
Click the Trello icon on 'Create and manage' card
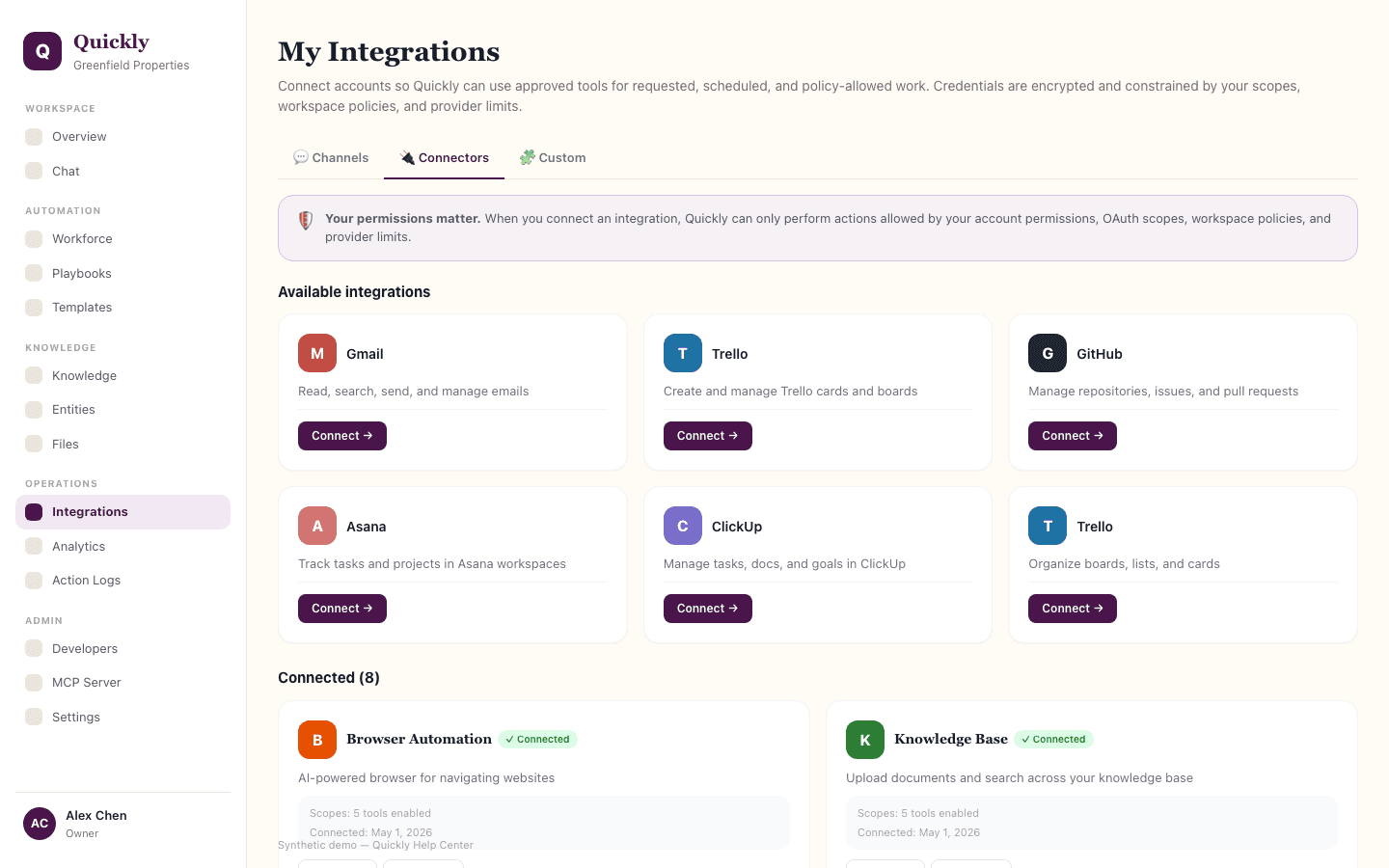click(683, 353)
